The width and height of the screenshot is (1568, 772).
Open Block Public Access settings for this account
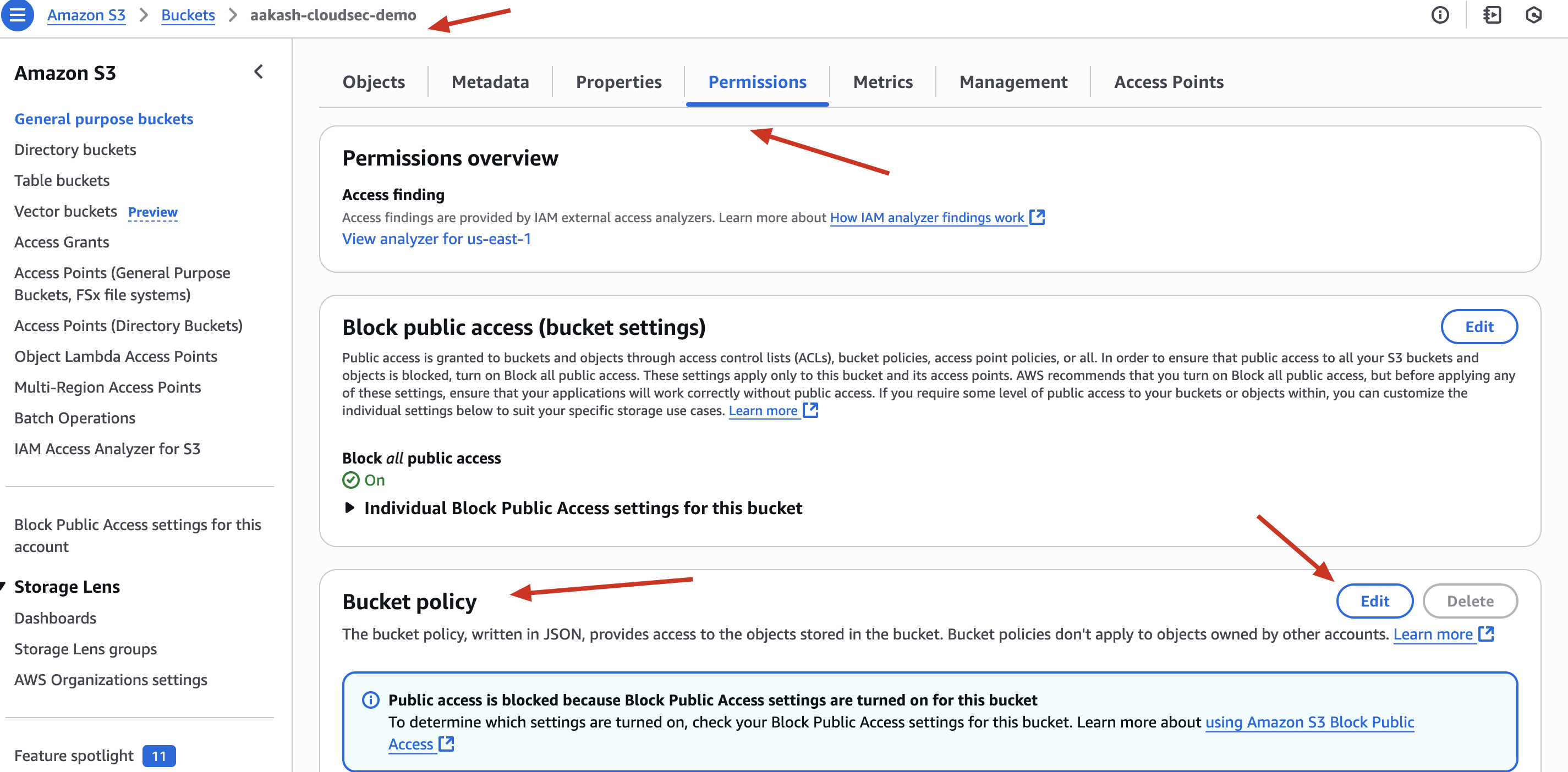pos(138,536)
